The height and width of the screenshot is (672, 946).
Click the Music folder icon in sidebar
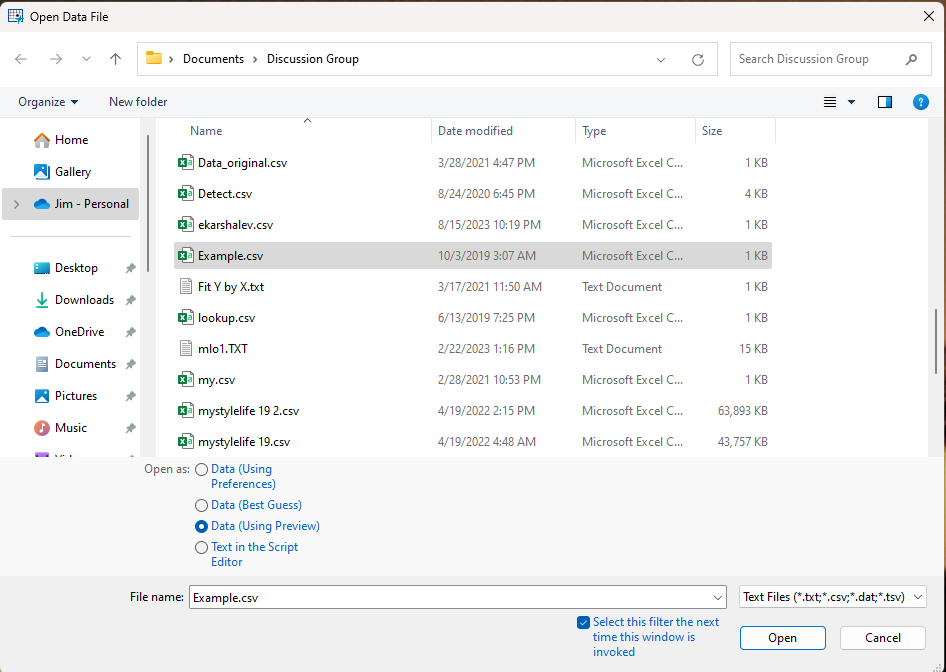click(42, 428)
